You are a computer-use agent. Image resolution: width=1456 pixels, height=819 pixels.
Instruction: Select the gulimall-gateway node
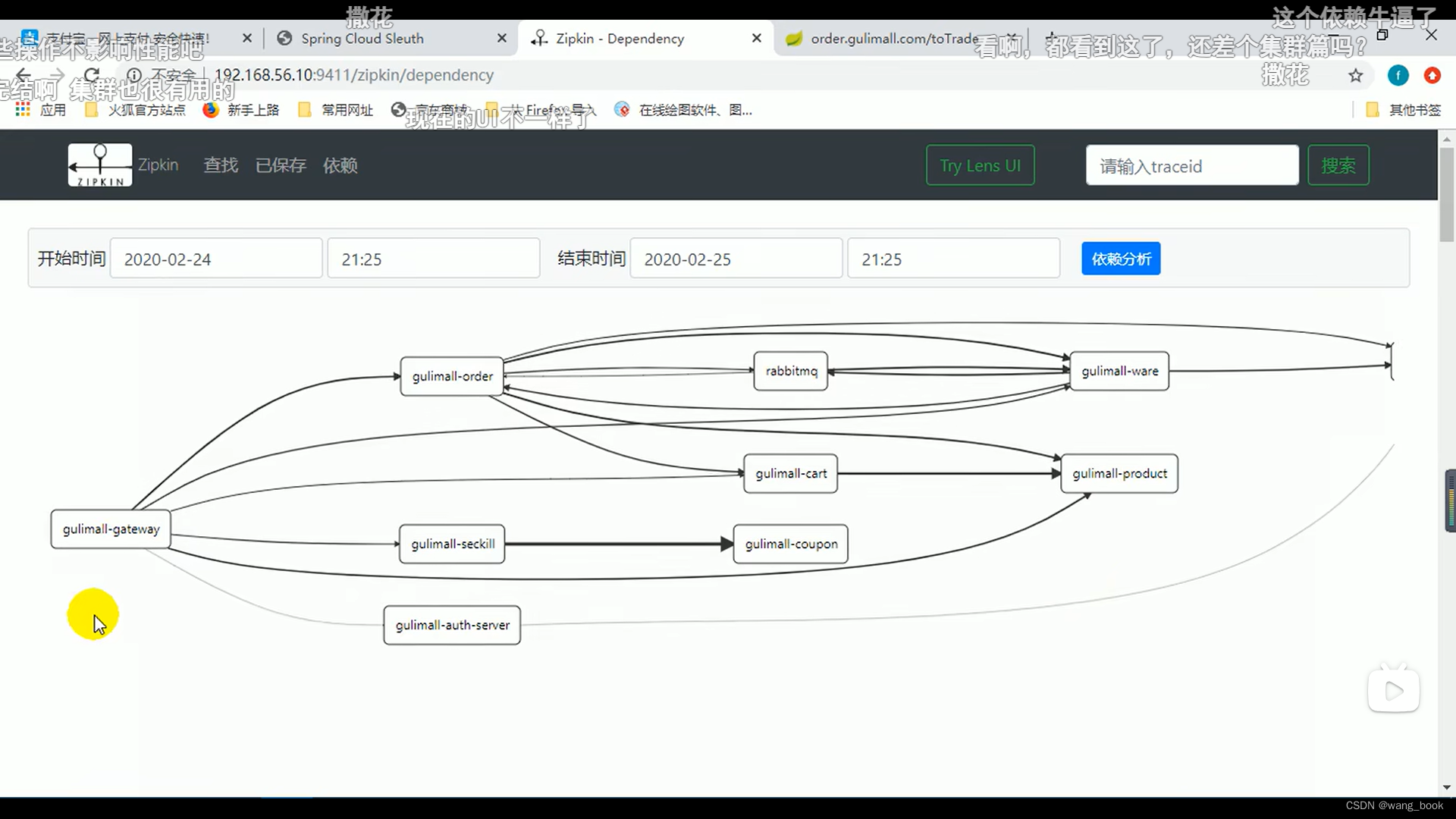[x=111, y=529]
